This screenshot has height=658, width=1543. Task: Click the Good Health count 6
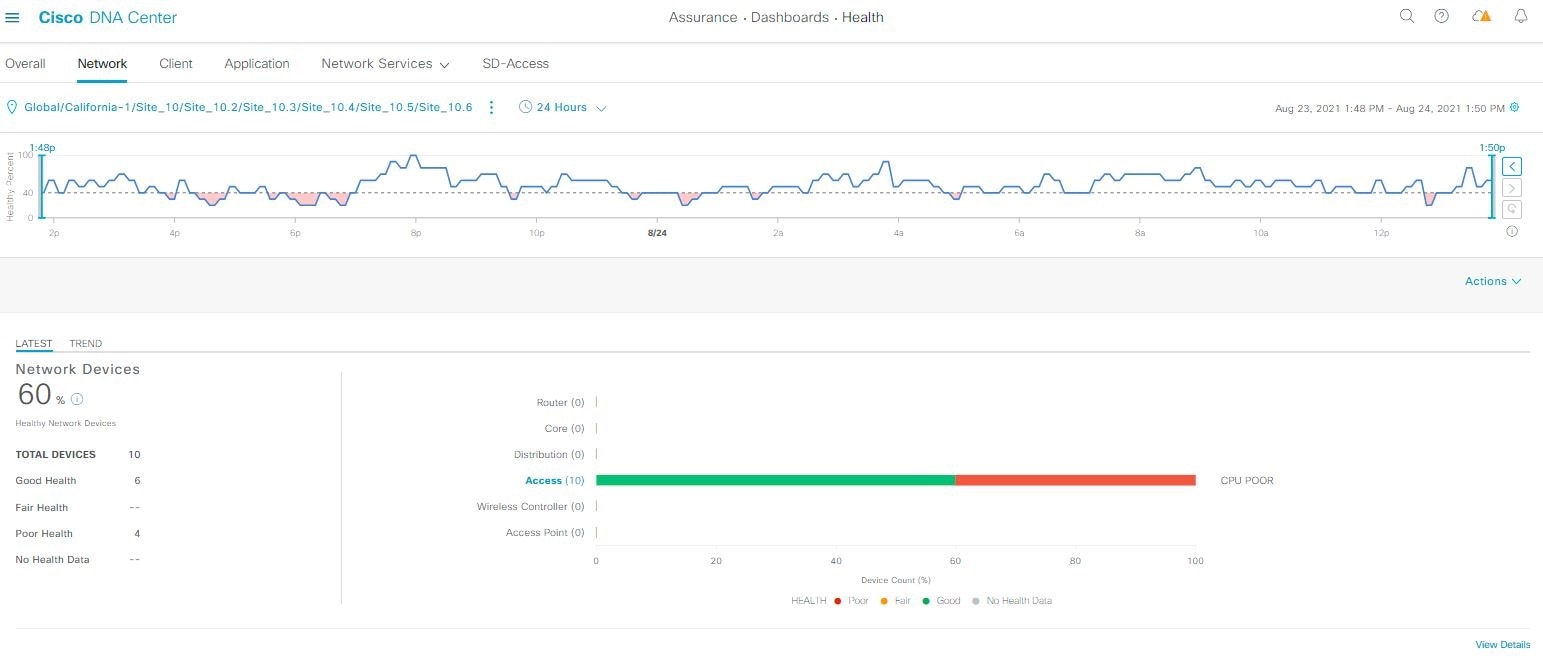(x=137, y=480)
